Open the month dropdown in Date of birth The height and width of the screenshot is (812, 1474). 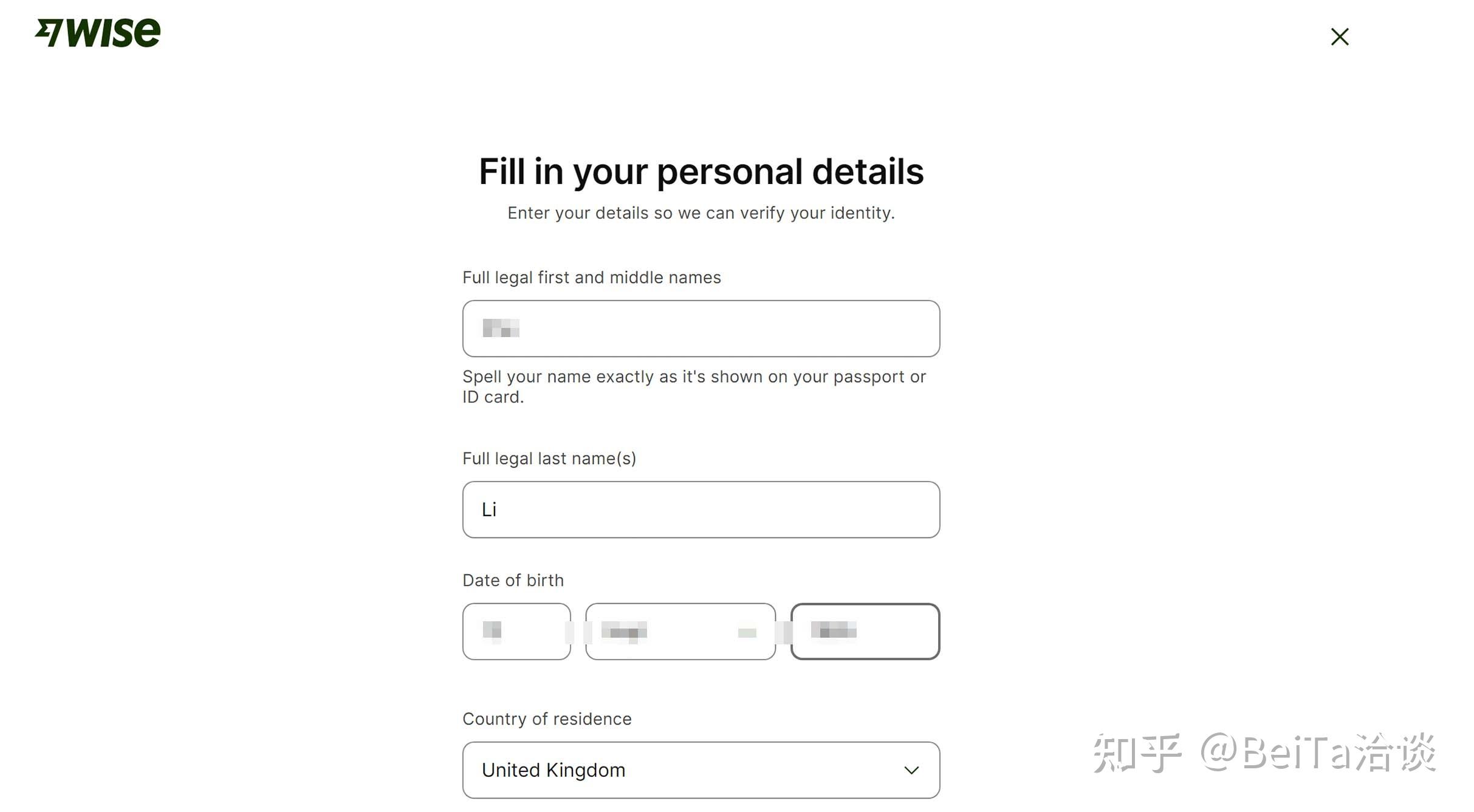click(680, 631)
